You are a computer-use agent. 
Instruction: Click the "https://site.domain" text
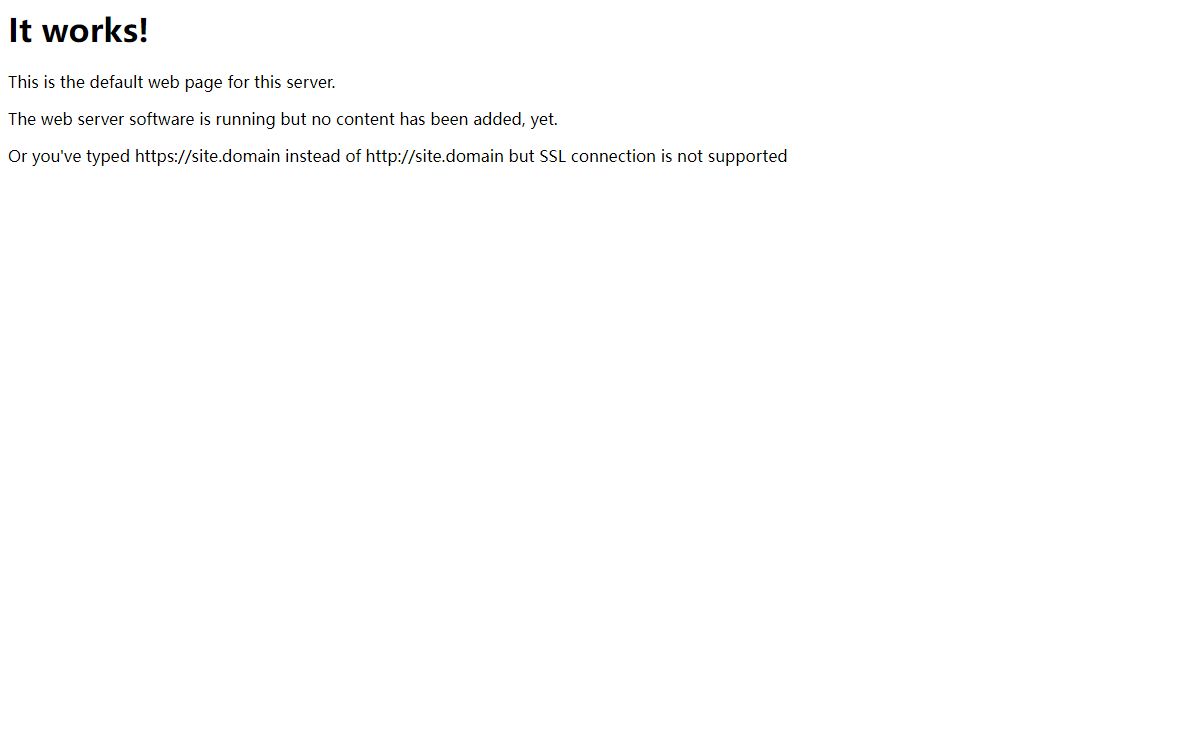coord(208,157)
